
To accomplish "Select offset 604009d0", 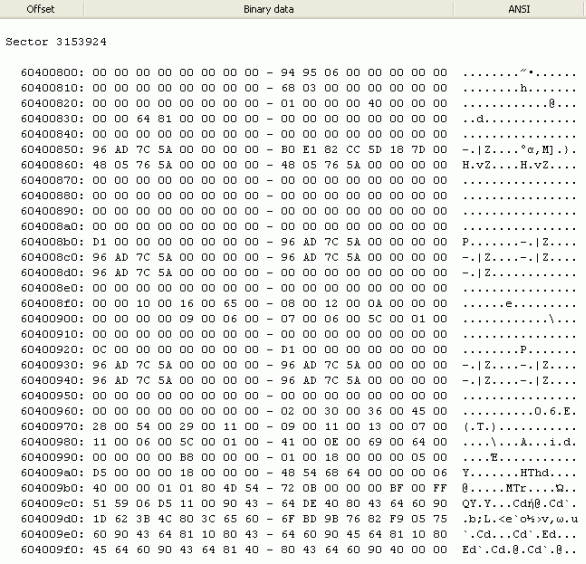I will coord(52,519).
